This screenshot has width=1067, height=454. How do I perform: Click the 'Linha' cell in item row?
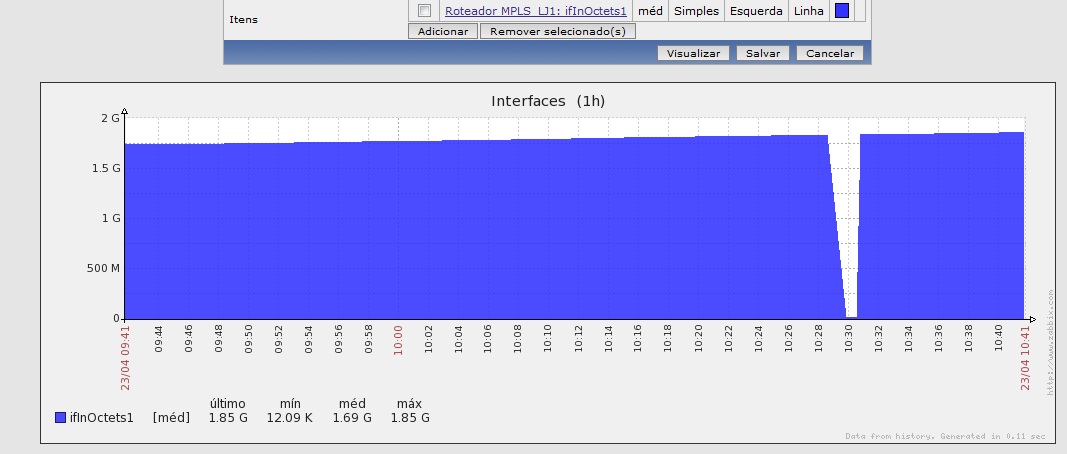click(x=808, y=11)
